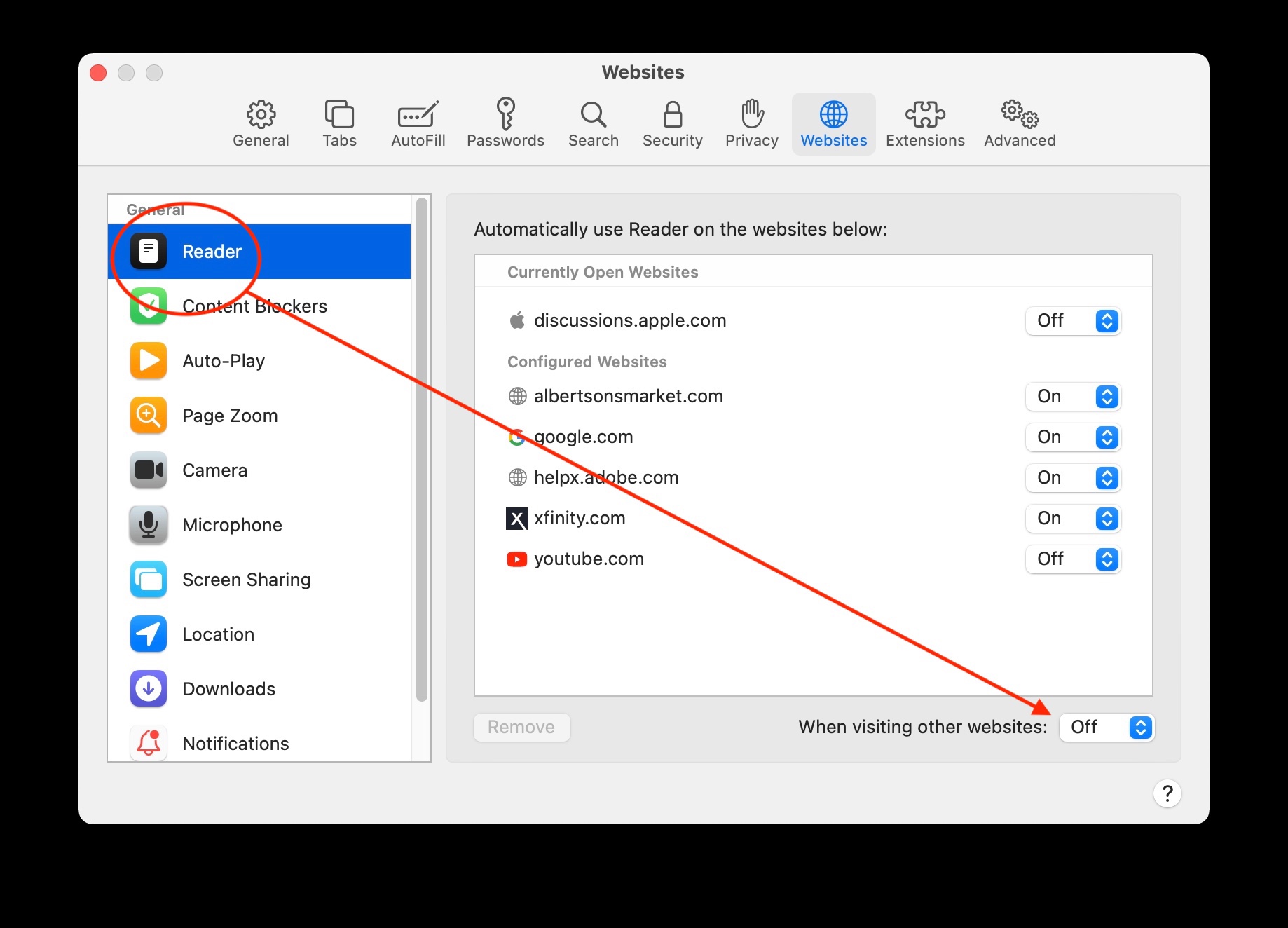Click the sidebar vertical scrollbar
This screenshot has height=928, width=1288.
tap(421, 449)
